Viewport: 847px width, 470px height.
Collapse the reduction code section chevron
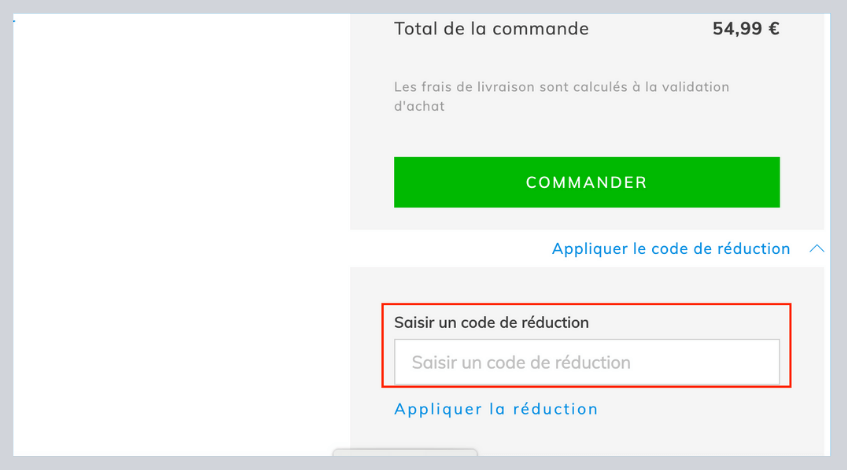tap(816, 248)
